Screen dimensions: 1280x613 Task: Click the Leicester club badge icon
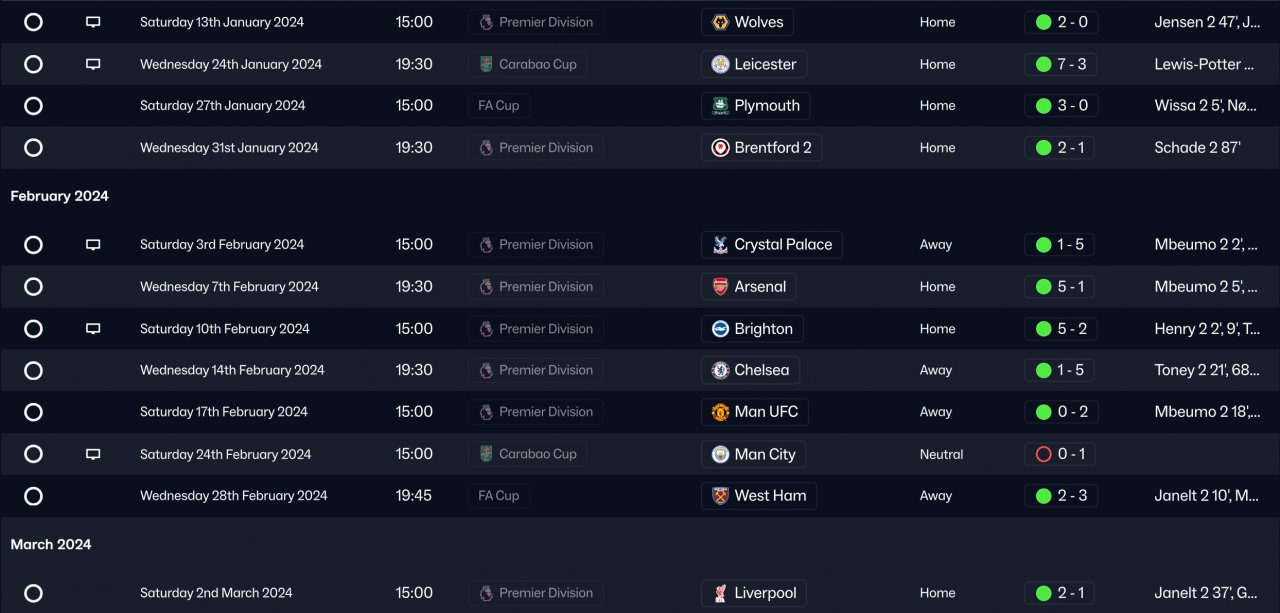click(x=720, y=64)
